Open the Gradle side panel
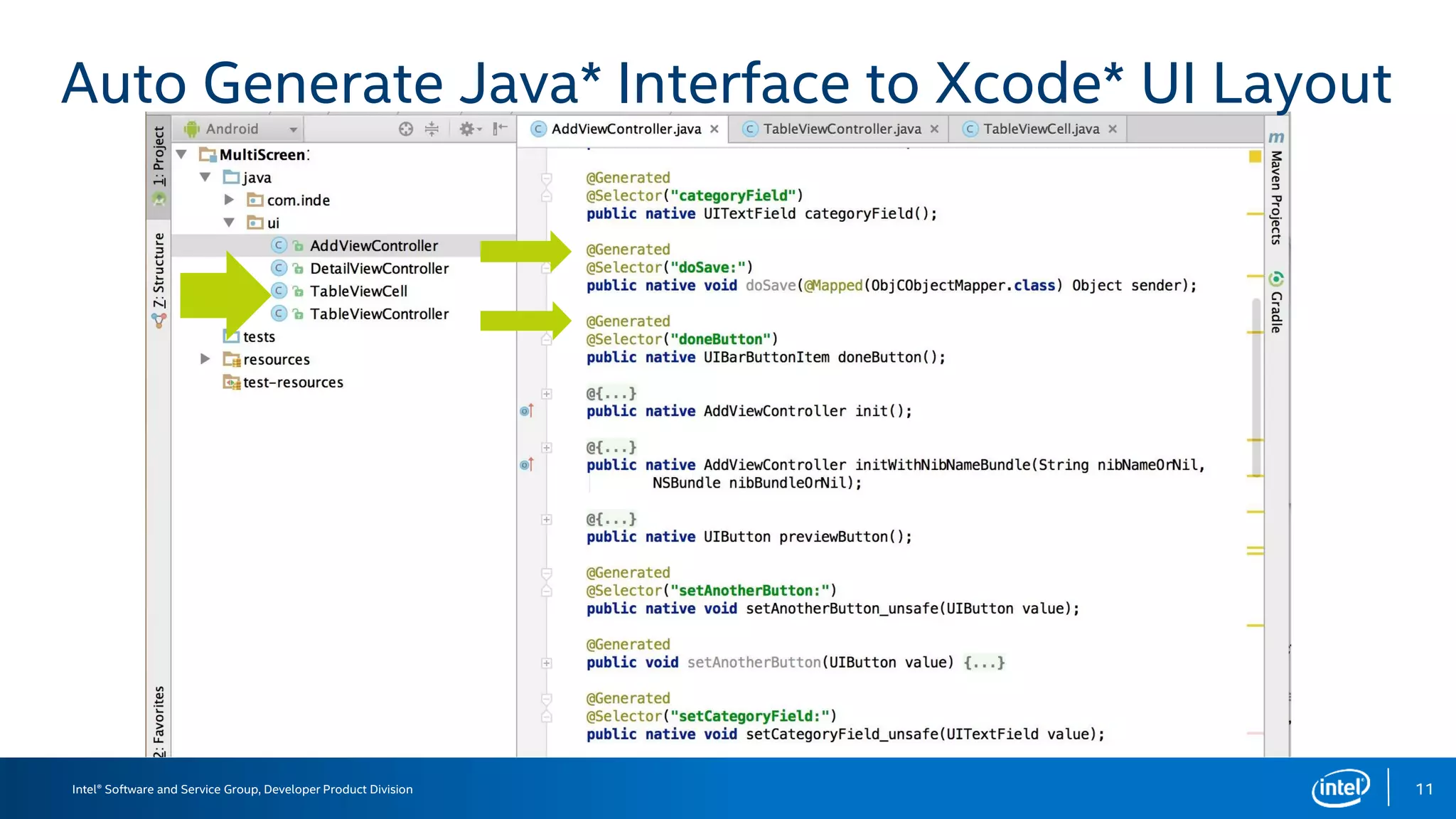The width and height of the screenshot is (1456, 819). [1276, 303]
